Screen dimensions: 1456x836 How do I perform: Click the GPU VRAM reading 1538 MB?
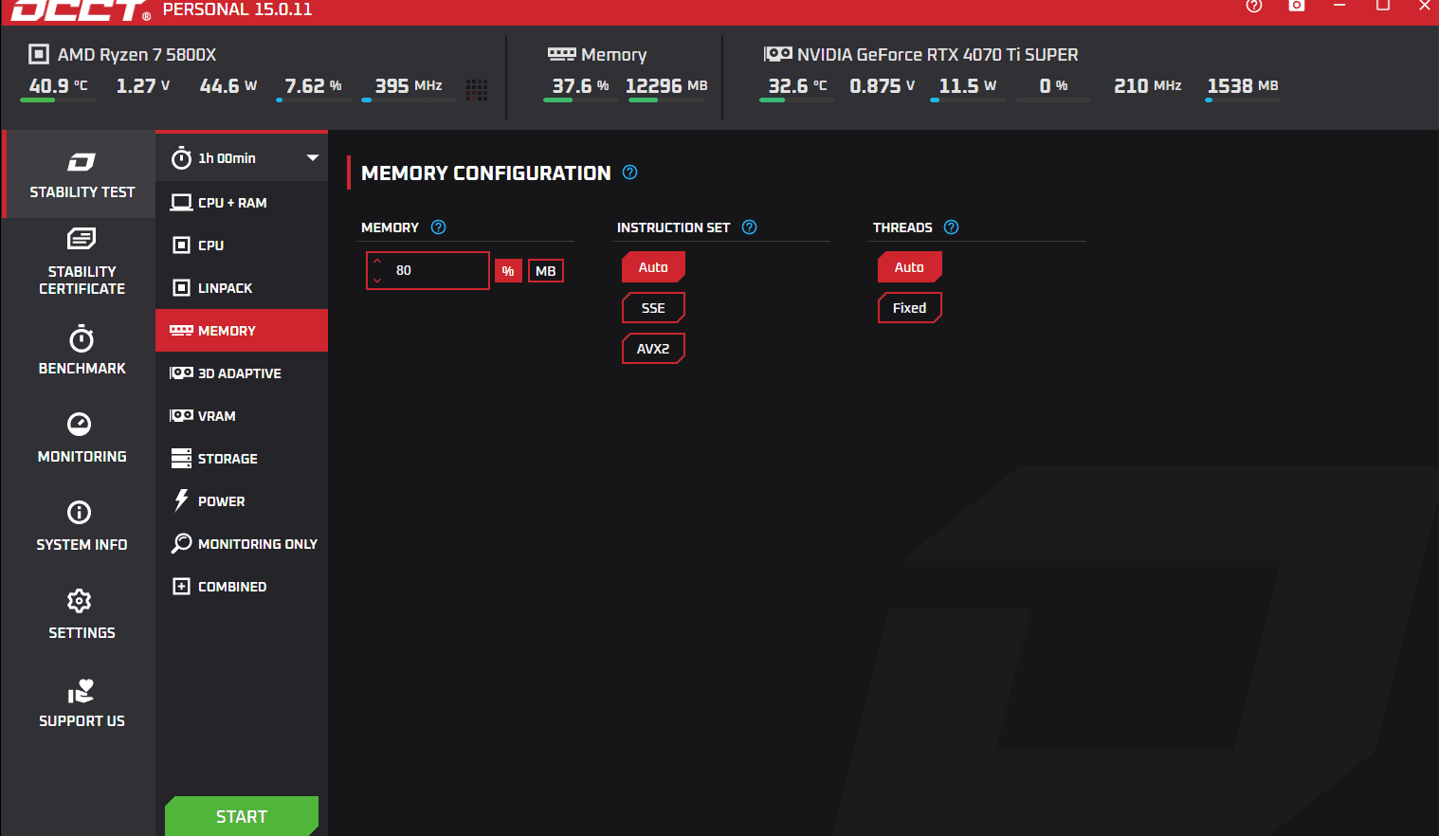(x=1243, y=86)
